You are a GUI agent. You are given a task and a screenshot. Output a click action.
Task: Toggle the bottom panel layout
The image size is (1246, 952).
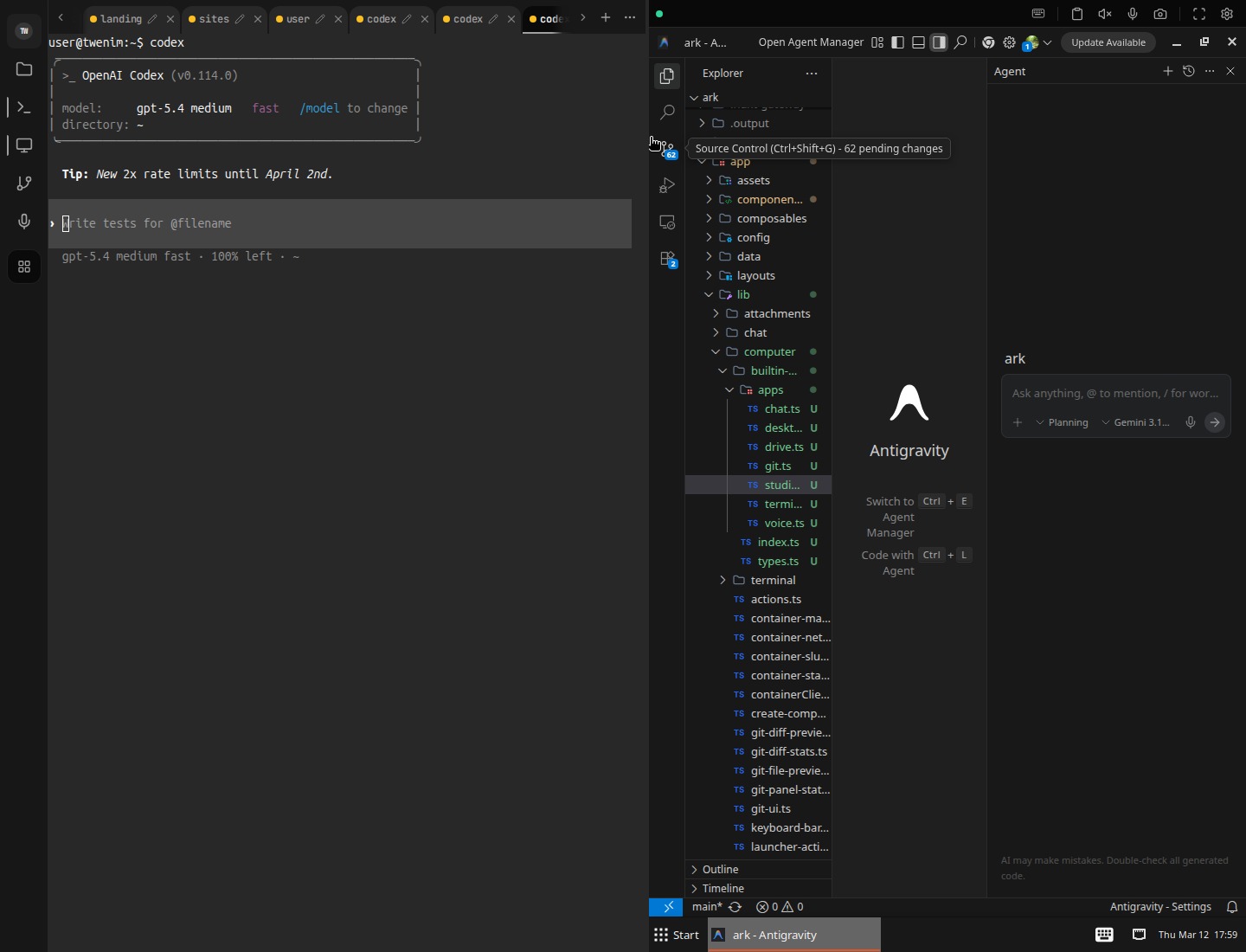tap(918, 43)
